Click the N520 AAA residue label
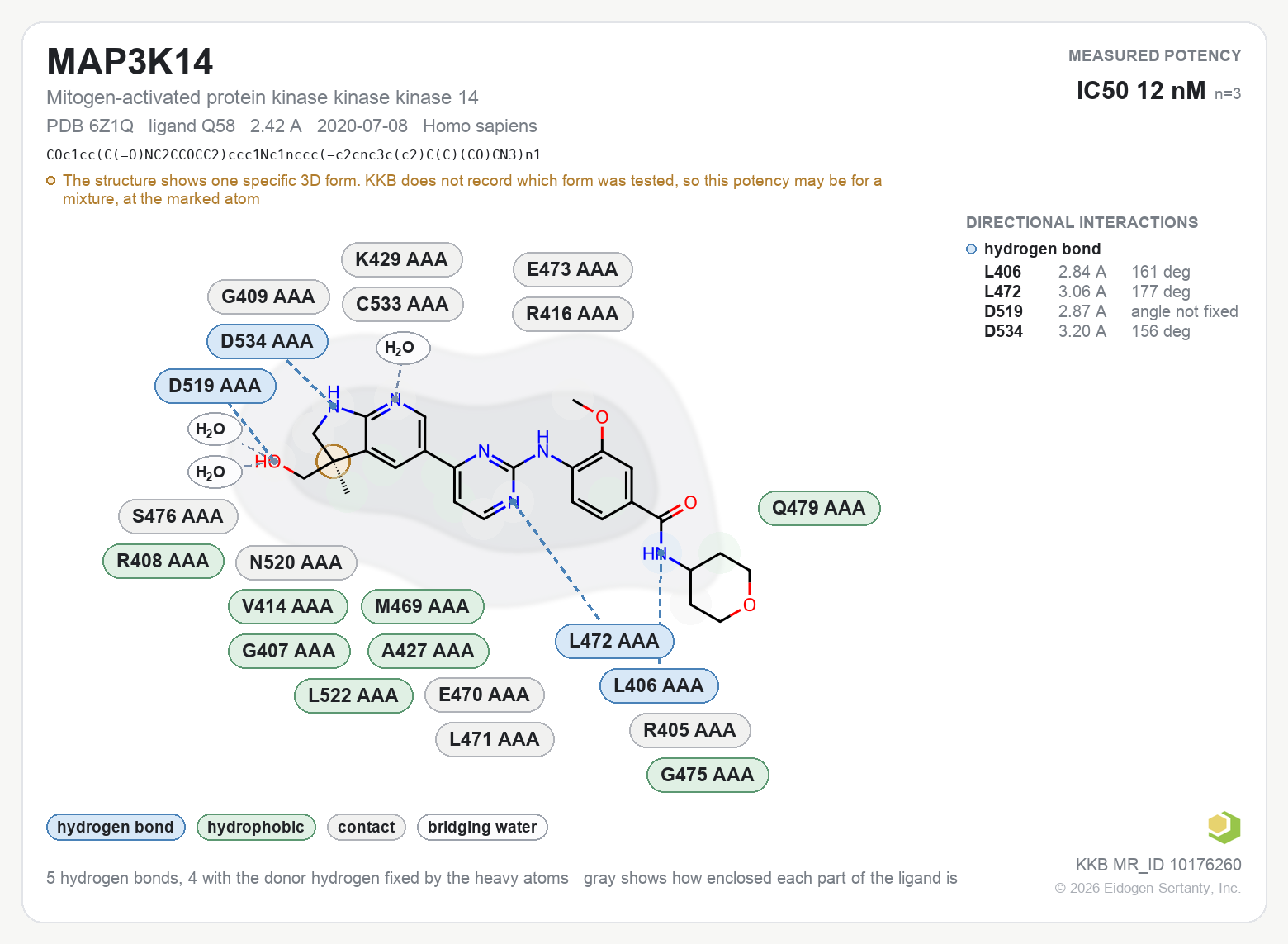The image size is (1288, 944). click(296, 562)
